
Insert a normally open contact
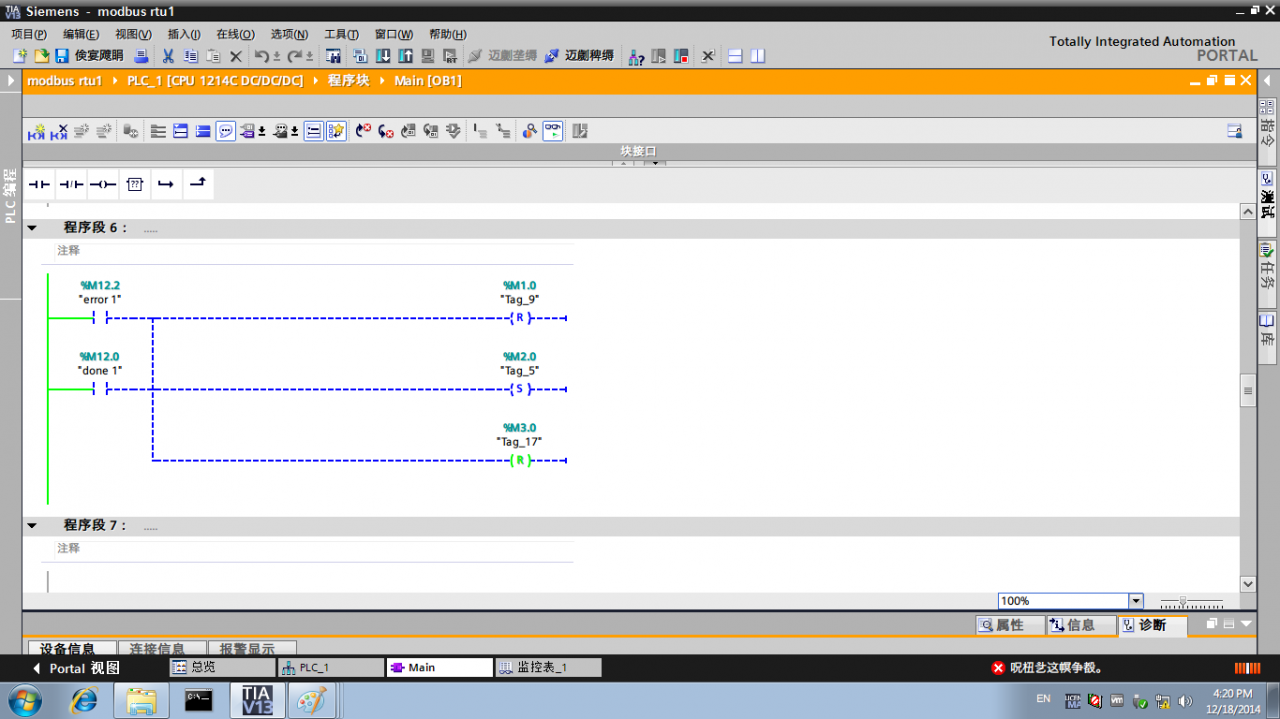(x=39, y=184)
